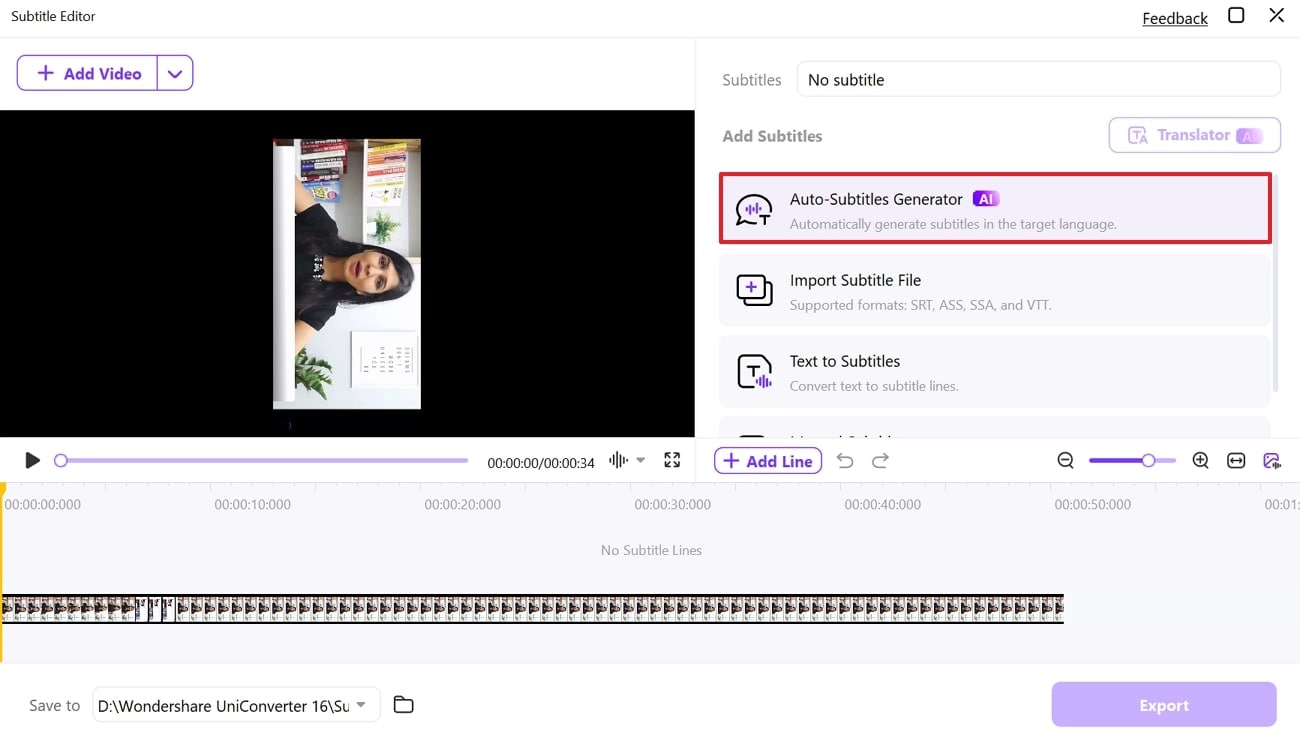Enter fullscreen video preview
Screen dimensions: 1300x738
pyautogui.click(x=672, y=461)
